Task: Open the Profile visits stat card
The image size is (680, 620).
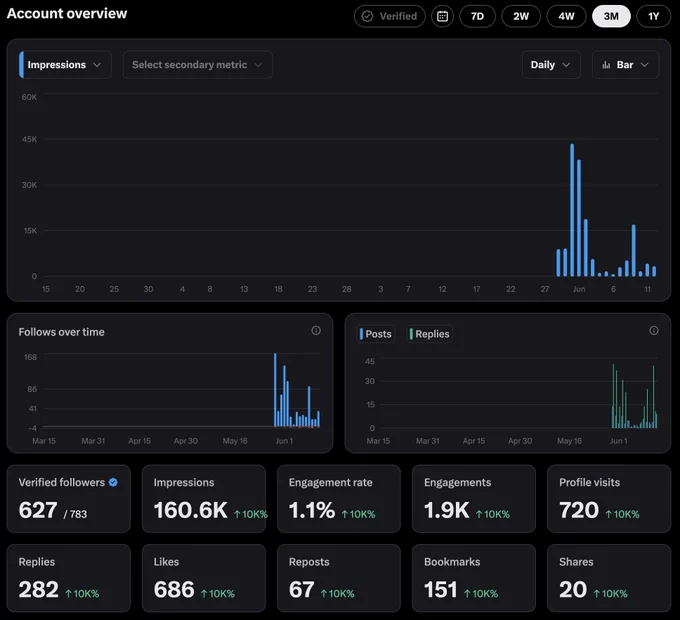Action: (609, 499)
